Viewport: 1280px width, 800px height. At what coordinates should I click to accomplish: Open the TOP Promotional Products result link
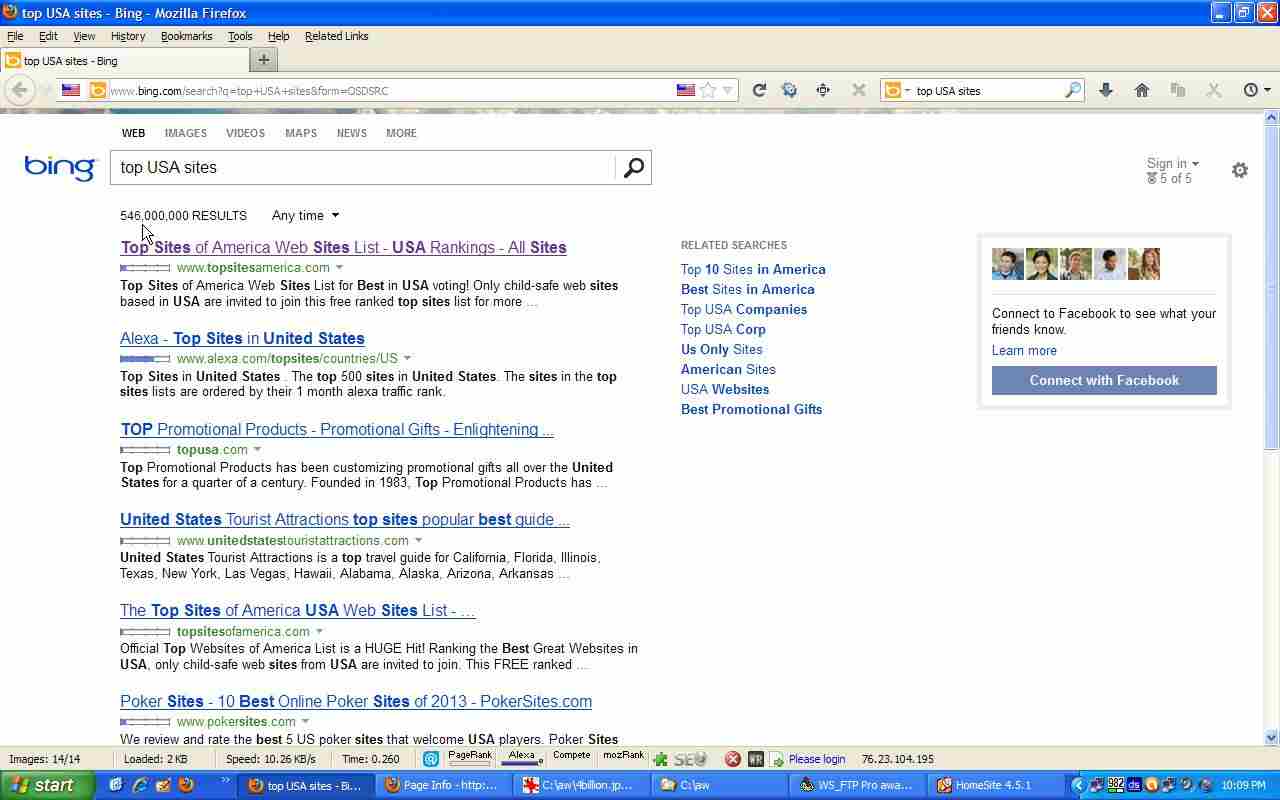click(337, 429)
